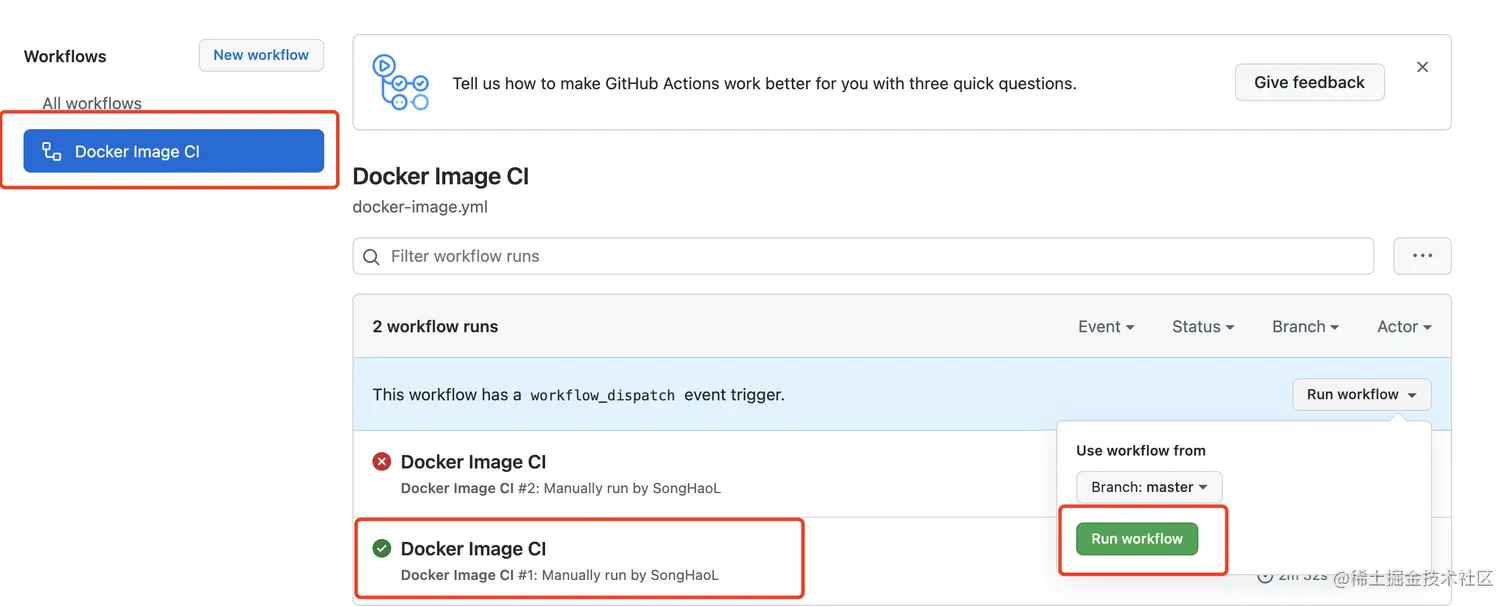Click the duration clock icon of run #1
The image size is (1512, 607).
coord(1265,576)
